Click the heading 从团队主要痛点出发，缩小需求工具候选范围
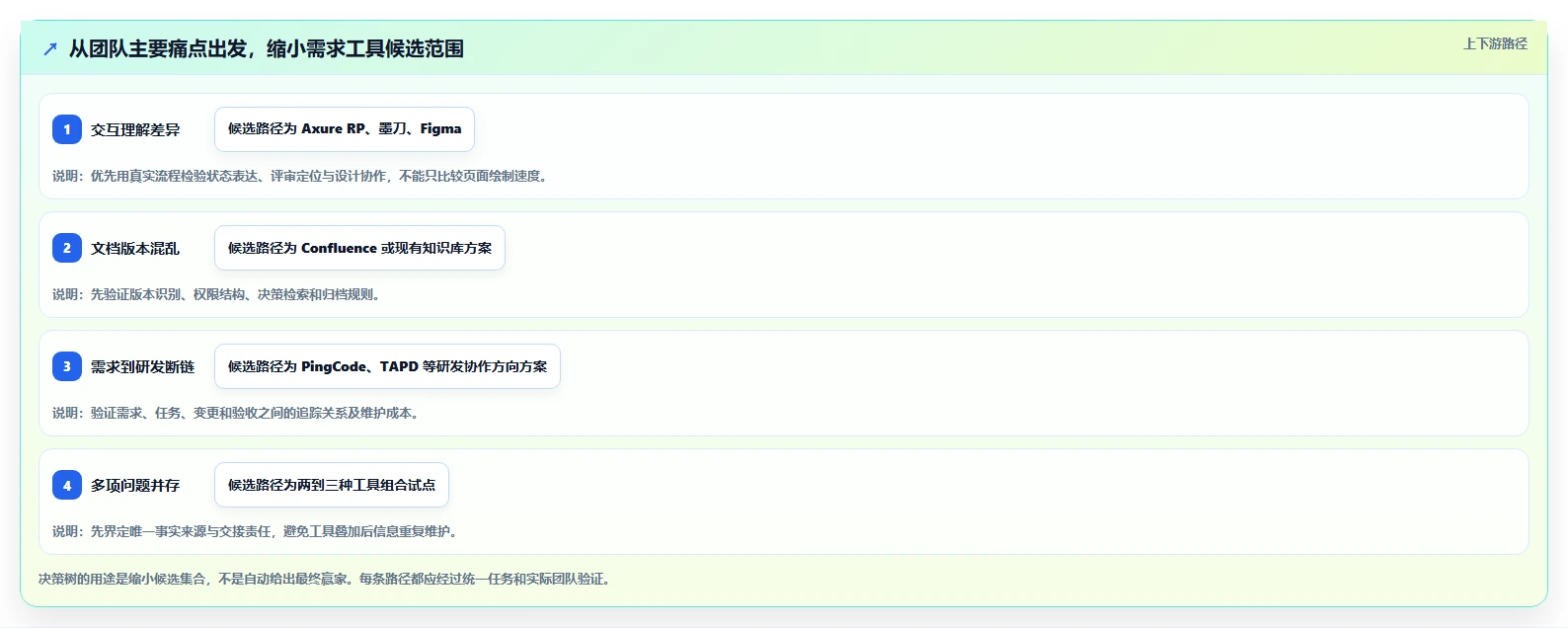Image resolution: width=1568 pixels, height=628 pixels. pos(267,48)
